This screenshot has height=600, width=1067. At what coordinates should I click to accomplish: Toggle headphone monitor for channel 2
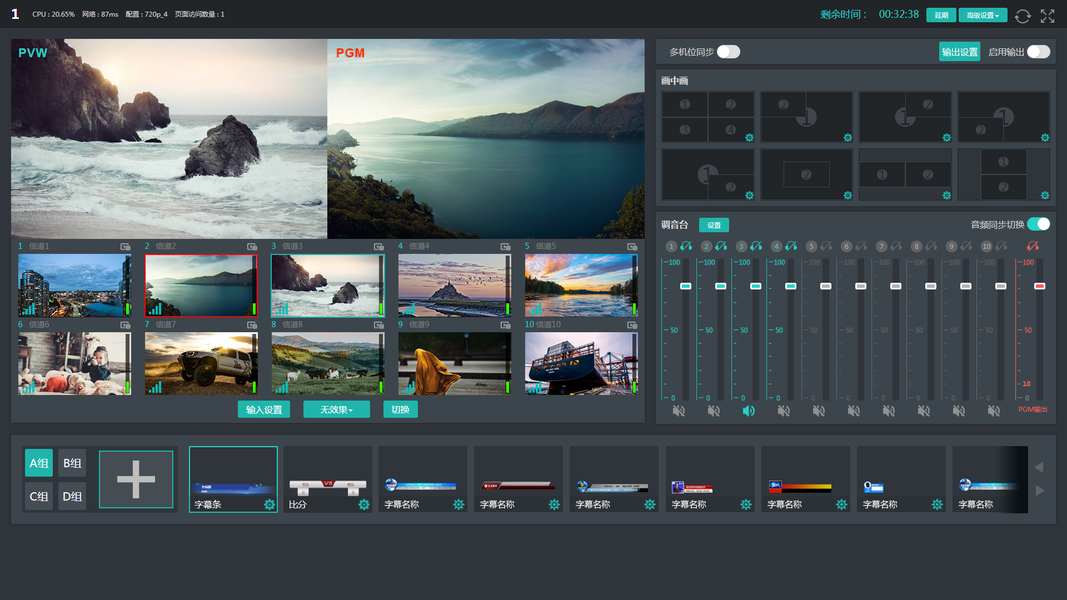coord(721,246)
